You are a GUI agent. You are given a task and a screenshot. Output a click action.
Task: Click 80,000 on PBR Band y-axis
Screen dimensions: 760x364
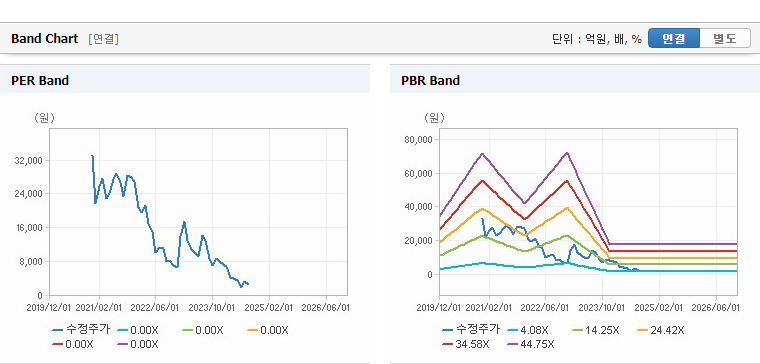click(418, 140)
